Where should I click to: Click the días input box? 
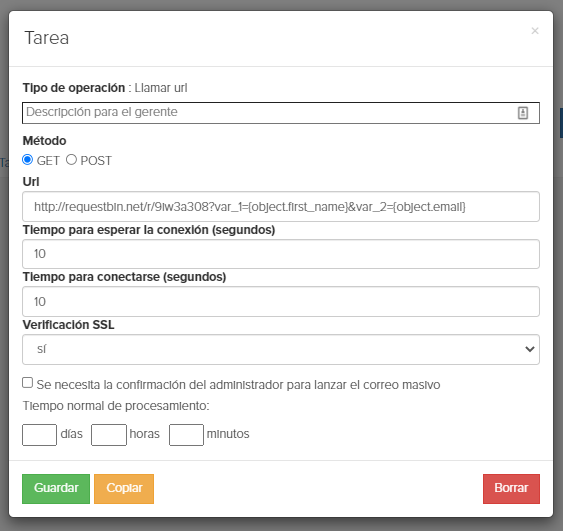[x=39, y=435]
